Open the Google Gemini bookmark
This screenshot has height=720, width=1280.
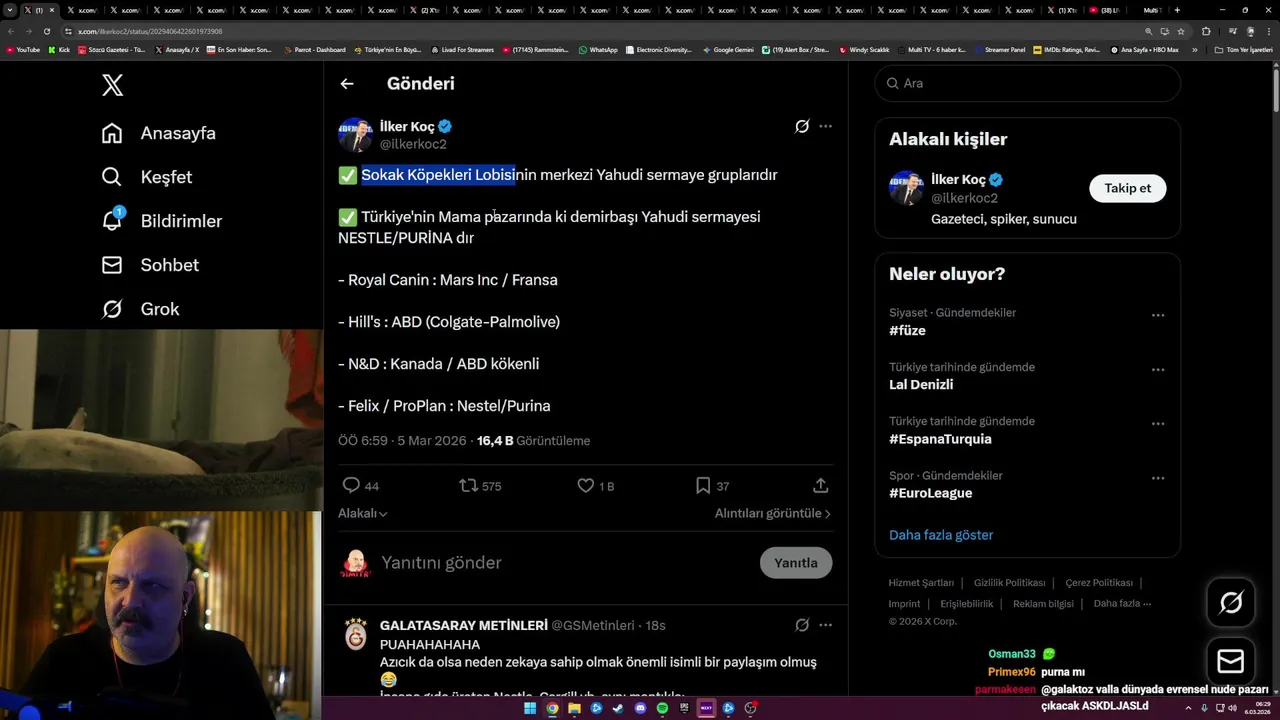[x=728, y=49]
